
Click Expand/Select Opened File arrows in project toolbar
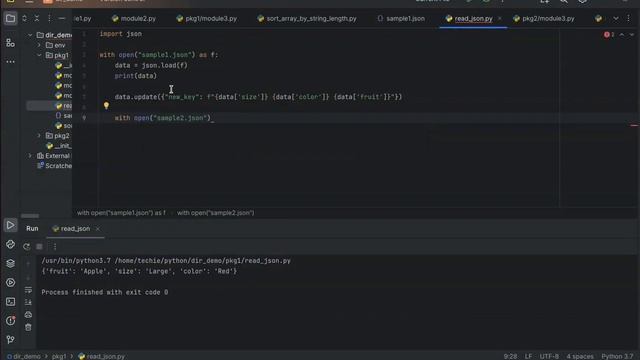click(x=24, y=18)
